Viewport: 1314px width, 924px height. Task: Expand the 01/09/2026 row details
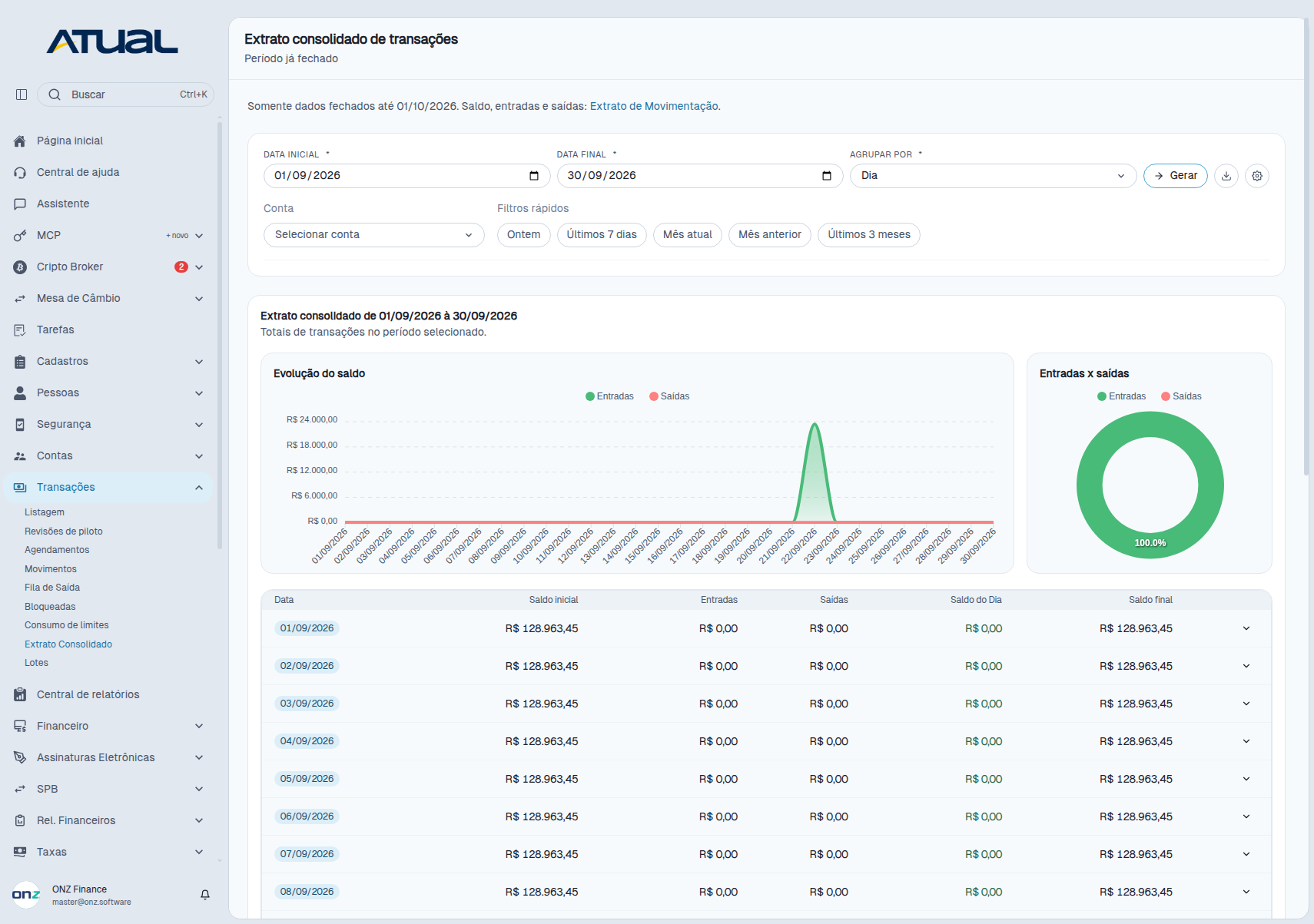1246,628
